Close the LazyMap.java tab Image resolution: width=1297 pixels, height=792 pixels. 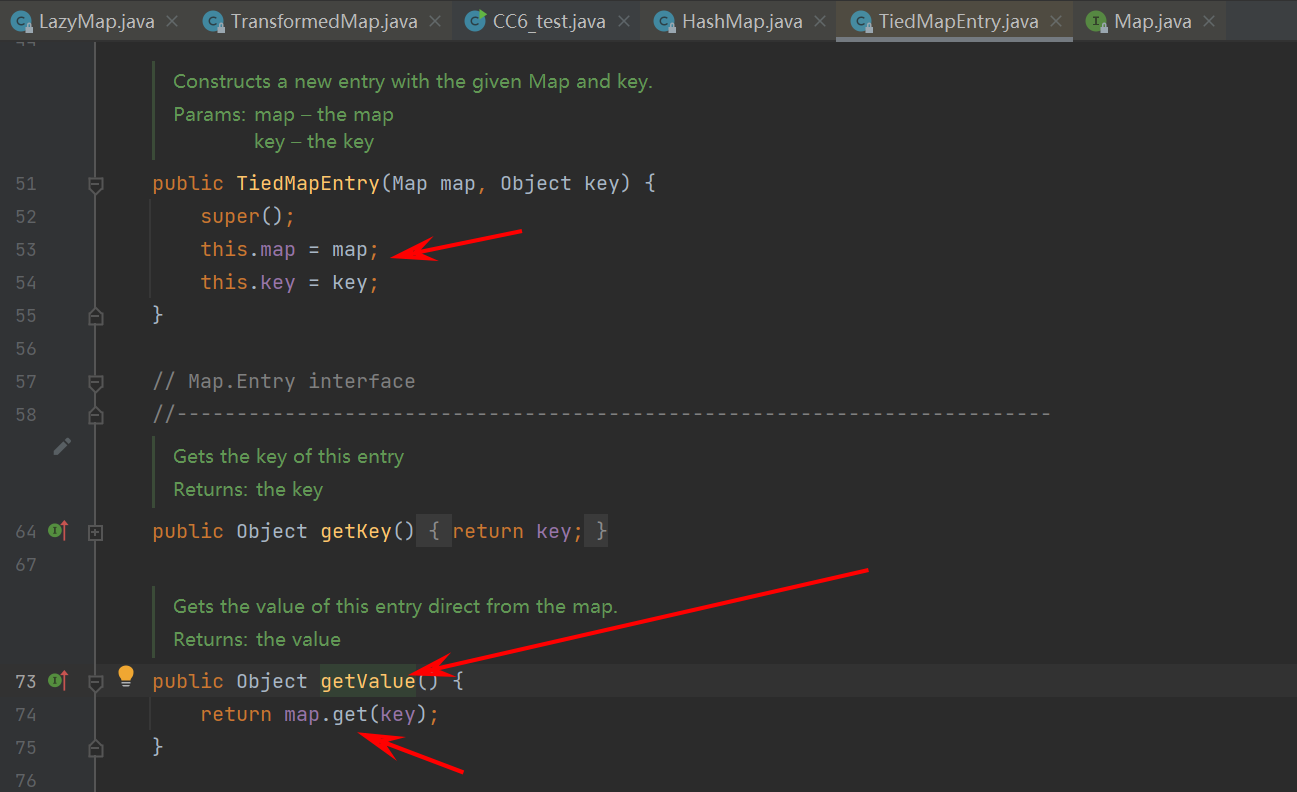point(172,21)
